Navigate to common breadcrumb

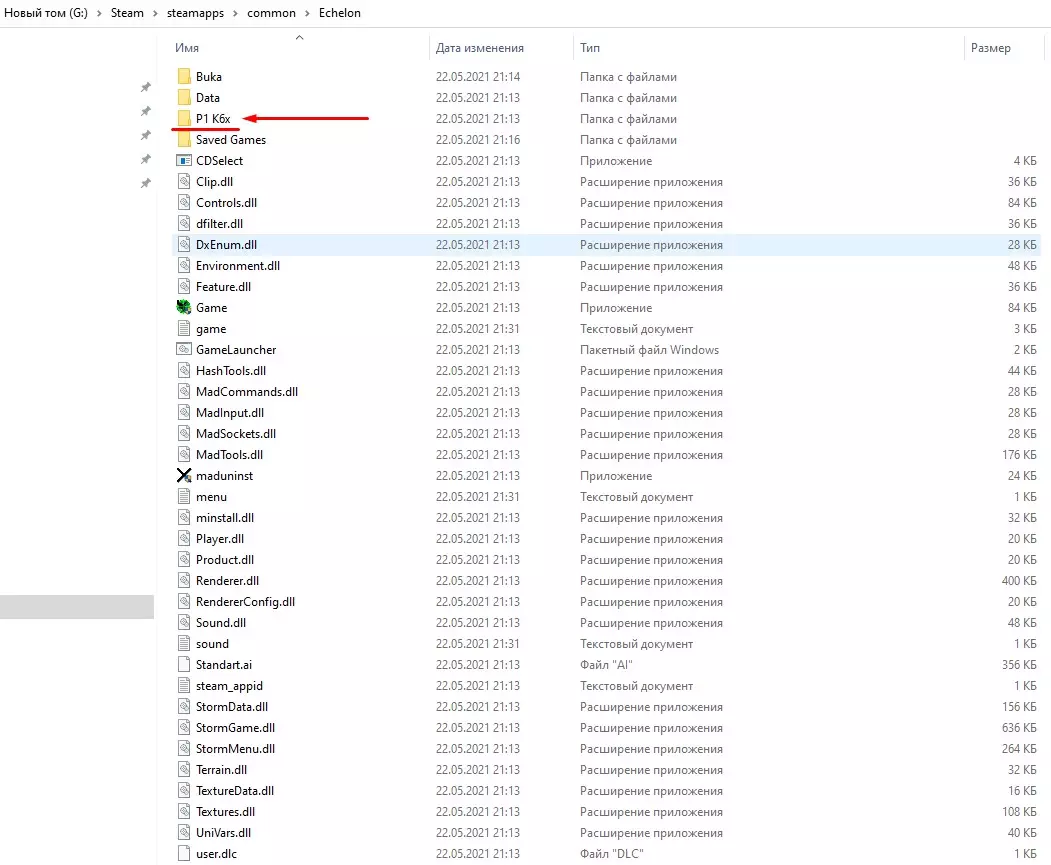[x=271, y=13]
